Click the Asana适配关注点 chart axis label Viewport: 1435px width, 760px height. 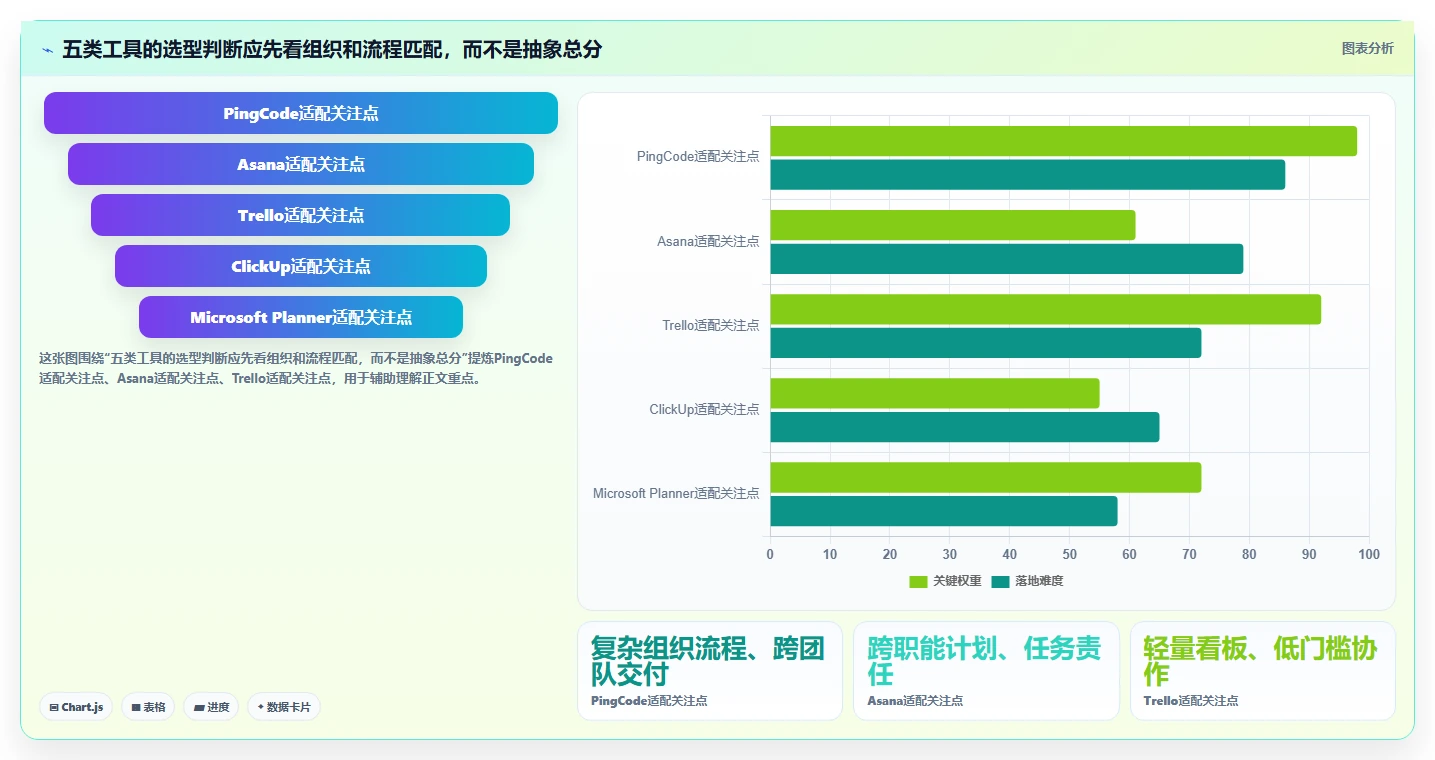click(x=708, y=241)
